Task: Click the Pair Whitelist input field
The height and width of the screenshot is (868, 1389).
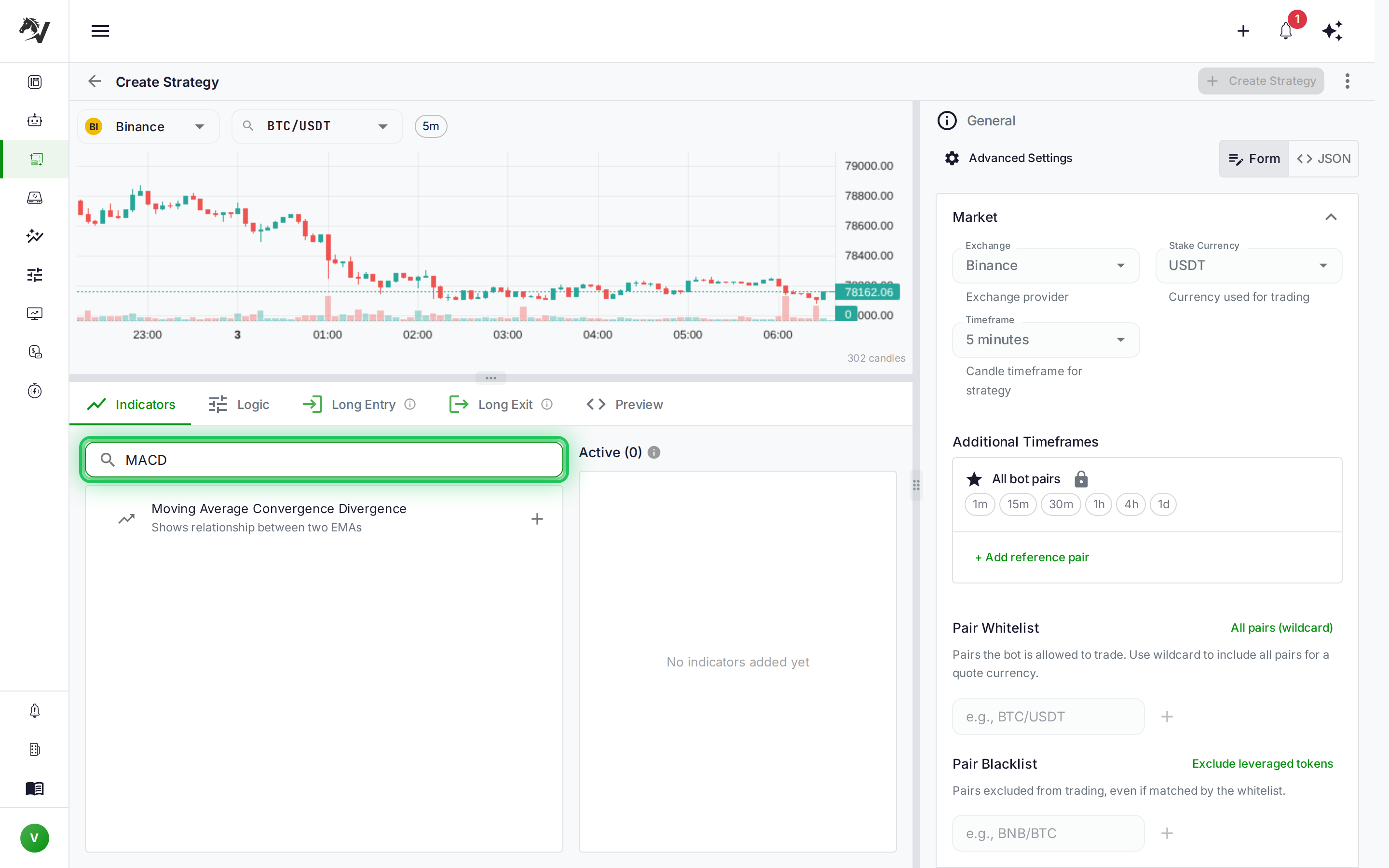Action: [x=1048, y=717]
